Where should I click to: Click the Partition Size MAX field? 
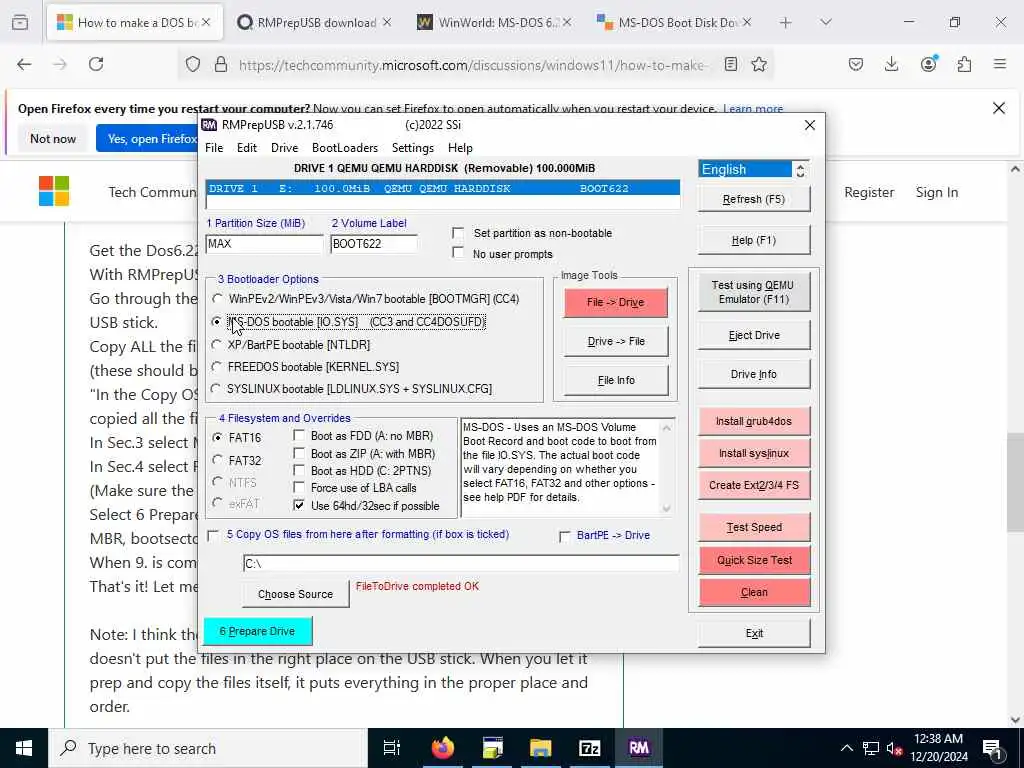click(x=264, y=244)
